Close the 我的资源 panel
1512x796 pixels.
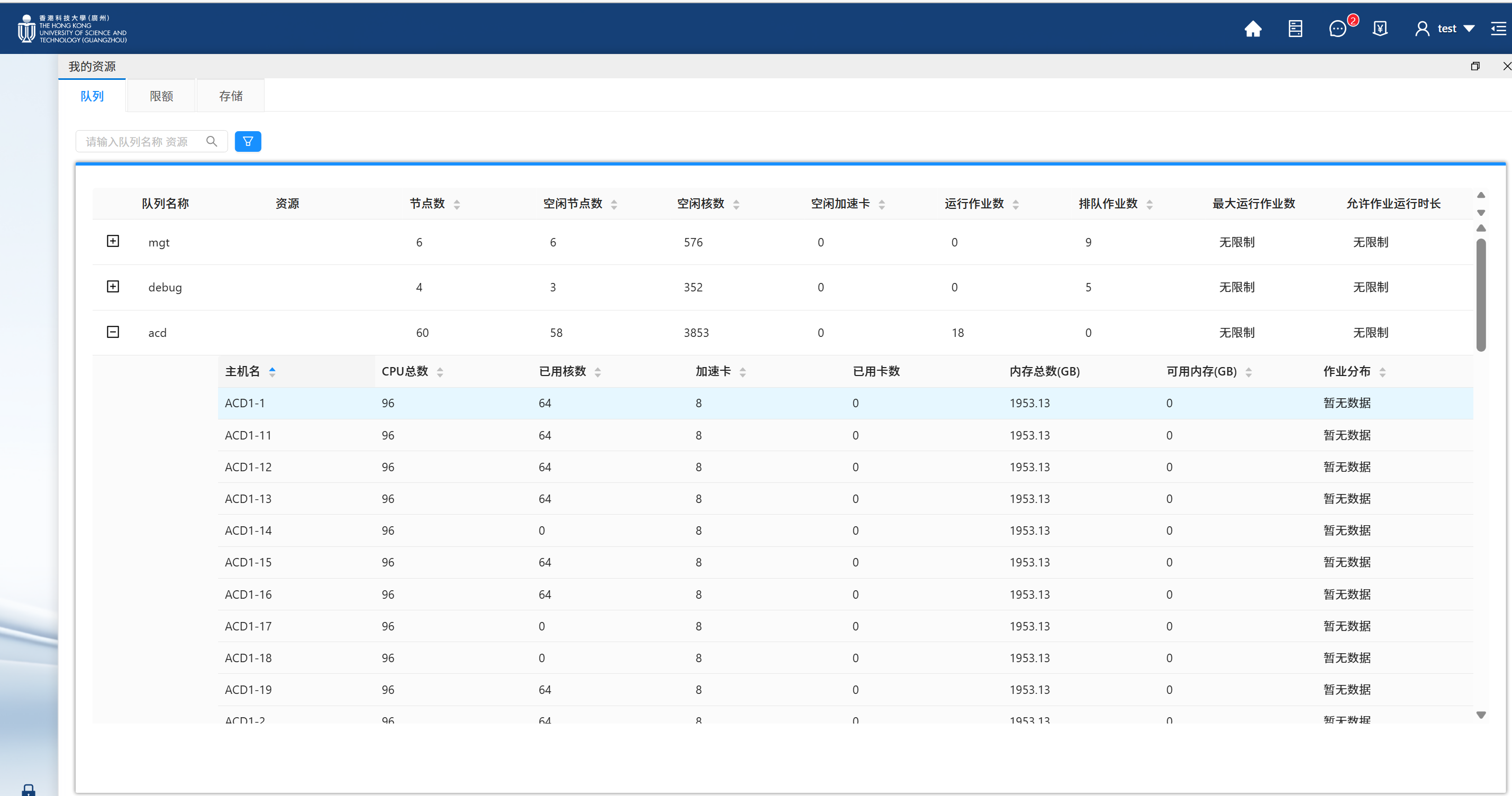pos(1507,66)
